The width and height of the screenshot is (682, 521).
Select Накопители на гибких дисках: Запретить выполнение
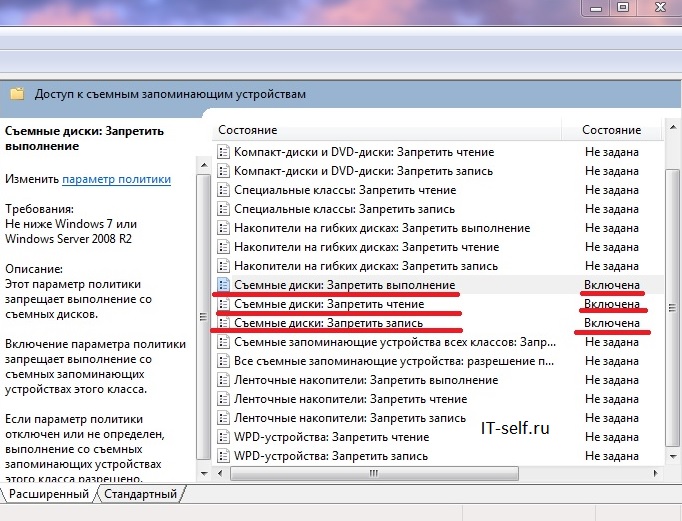[x=382, y=228]
